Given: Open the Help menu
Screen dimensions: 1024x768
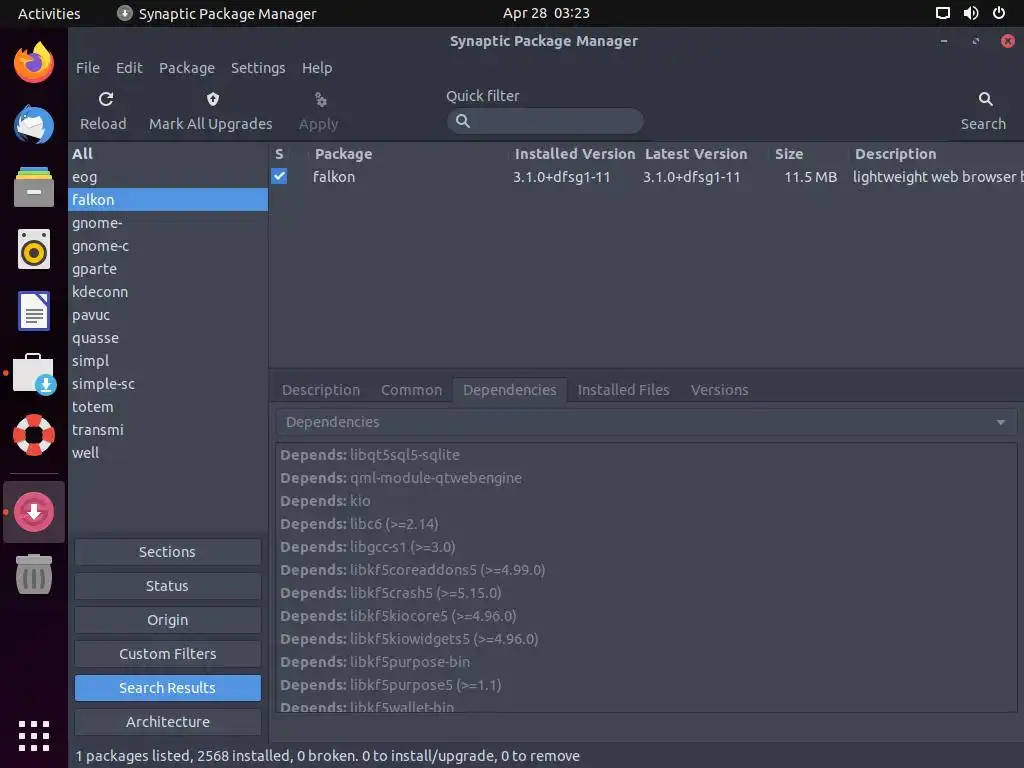Looking at the screenshot, I should click(x=317, y=68).
